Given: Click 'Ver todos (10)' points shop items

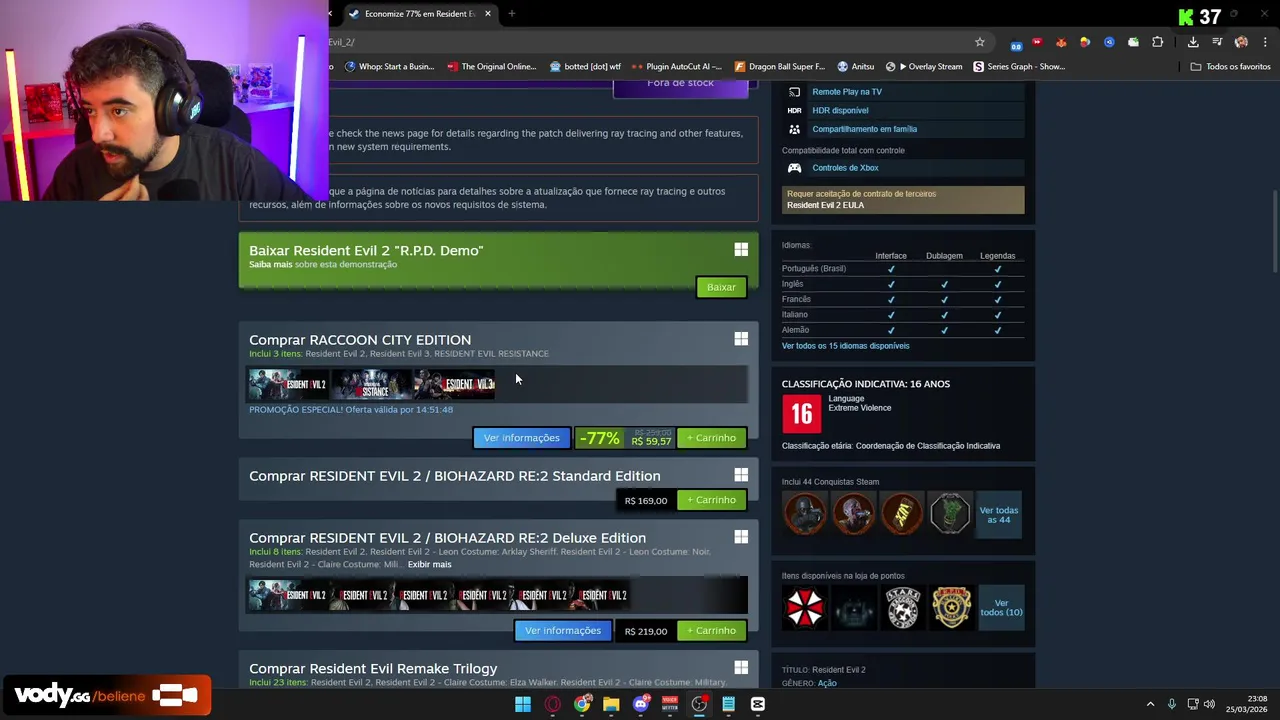Looking at the screenshot, I should (1001, 608).
